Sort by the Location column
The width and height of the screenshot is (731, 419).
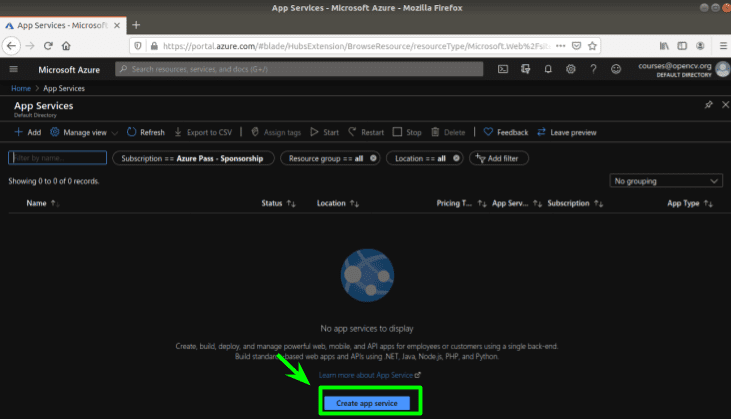click(x=331, y=203)
